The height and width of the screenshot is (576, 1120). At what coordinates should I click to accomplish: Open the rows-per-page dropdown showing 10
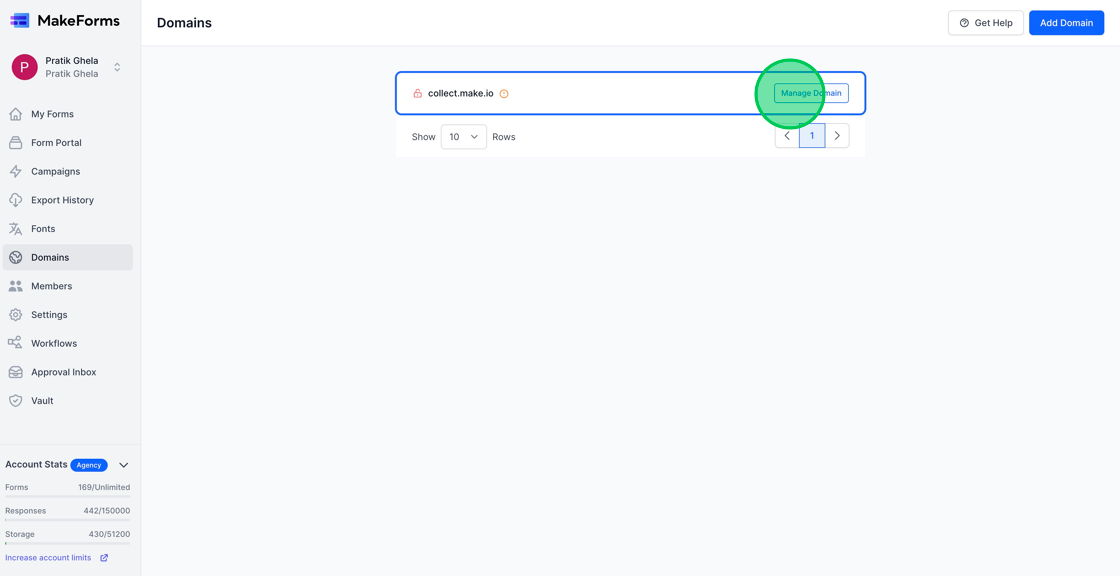(x=463, y=136)
